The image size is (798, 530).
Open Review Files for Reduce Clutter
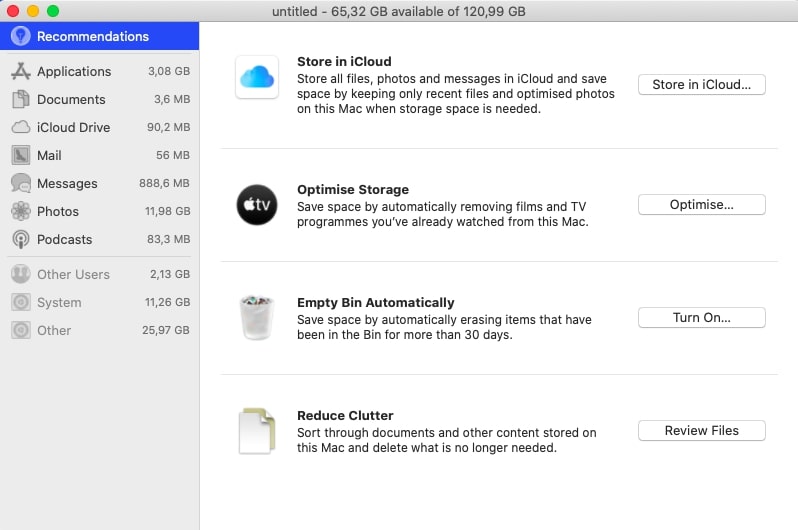[x=701, y=431]
